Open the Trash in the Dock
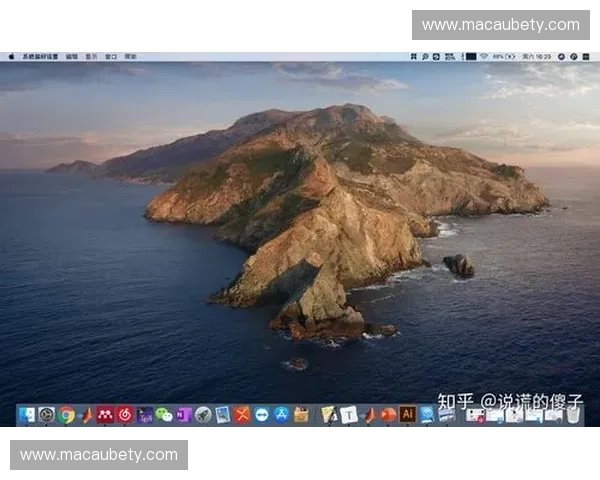Viewport: 600px width, 480px height. pyautogui.click(x=573, y=414)
